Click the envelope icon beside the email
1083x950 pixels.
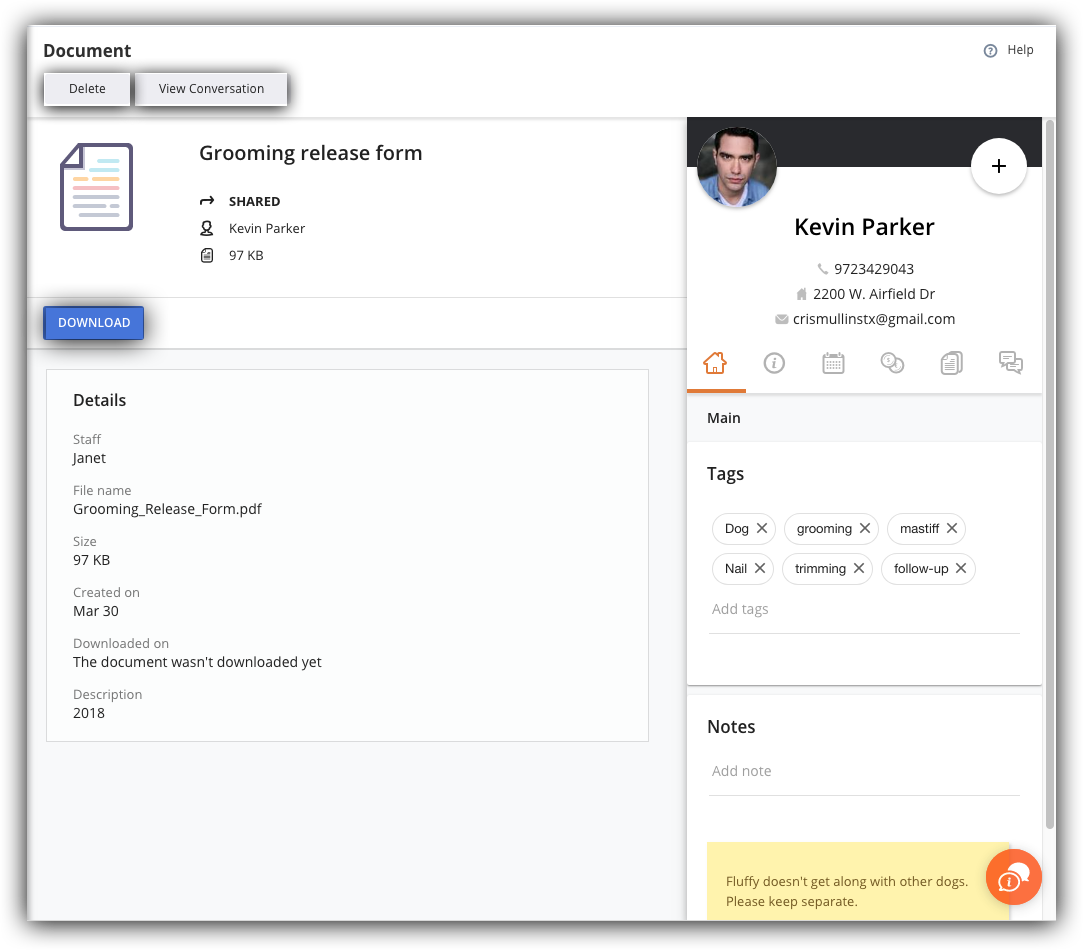click(782, 319)
